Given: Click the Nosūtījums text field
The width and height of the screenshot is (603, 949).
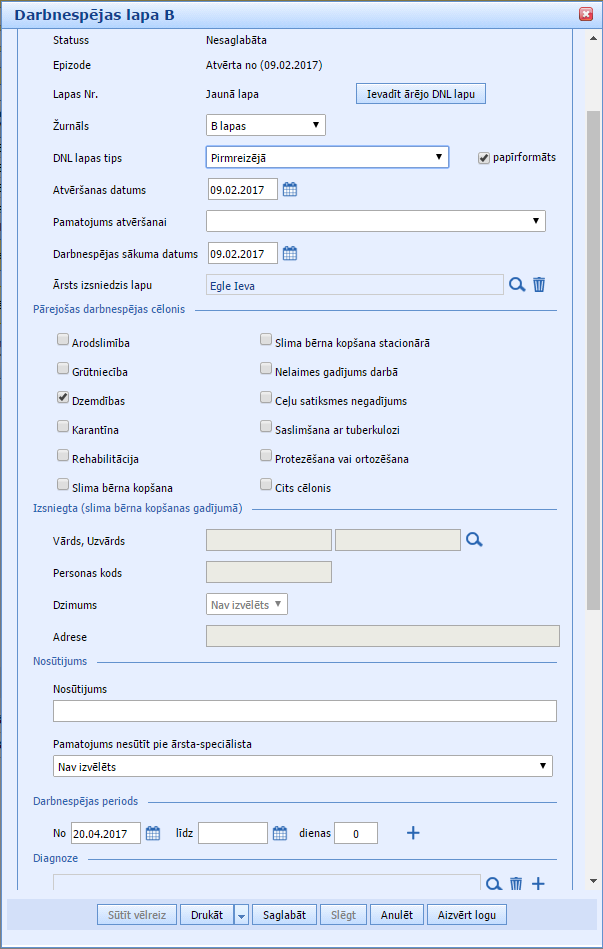Looking at the screenshot, I should click(304, 711).
